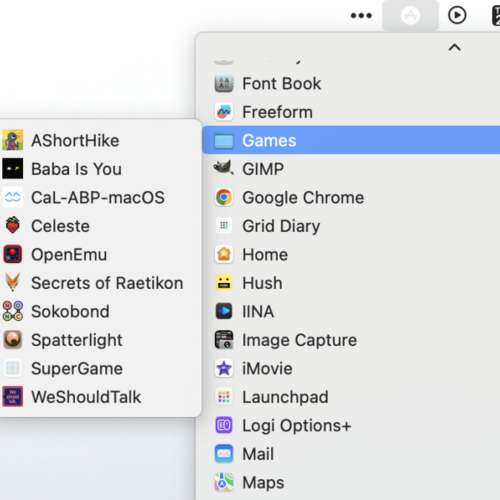Click the Celeste strawberry icon
Image resolution: width=500 pixels, height=500 pixels.
click(x=13, y=226)
